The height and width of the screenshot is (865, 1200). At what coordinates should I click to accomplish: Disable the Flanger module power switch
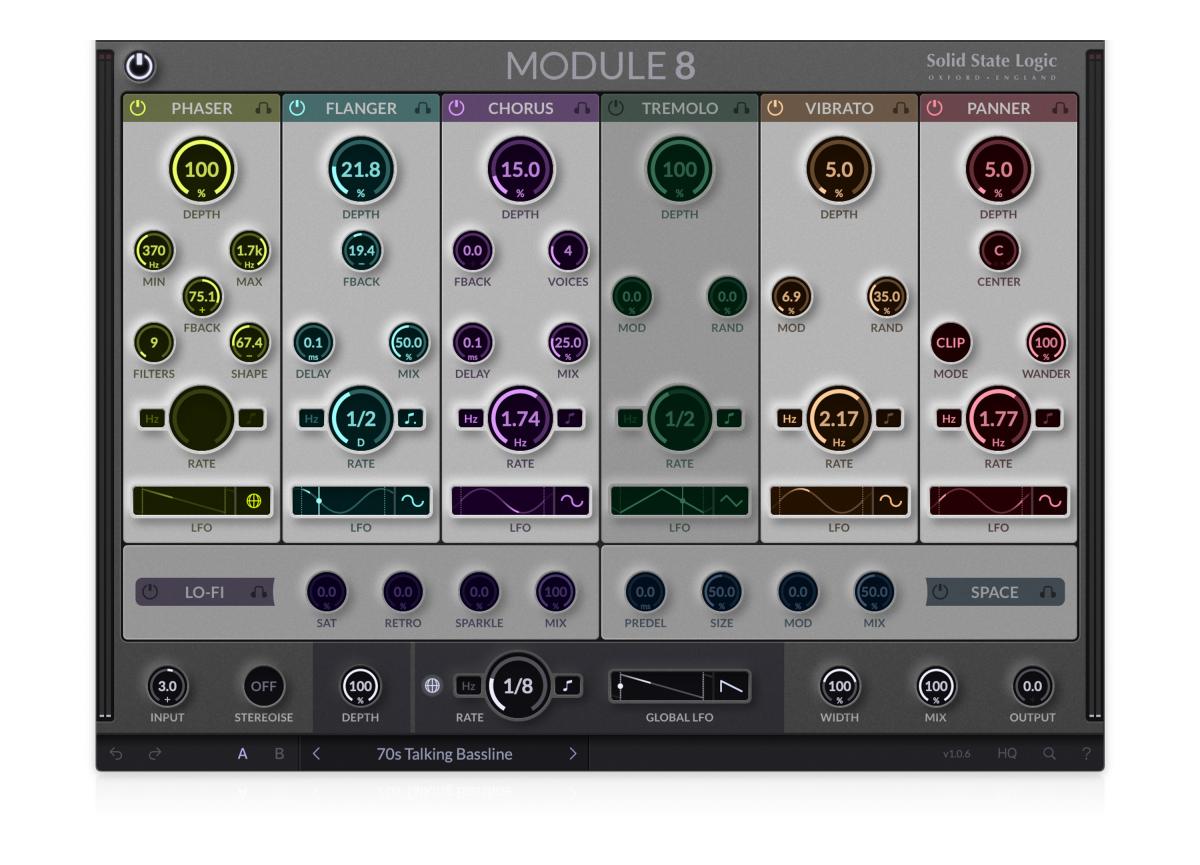pos(297,108)
